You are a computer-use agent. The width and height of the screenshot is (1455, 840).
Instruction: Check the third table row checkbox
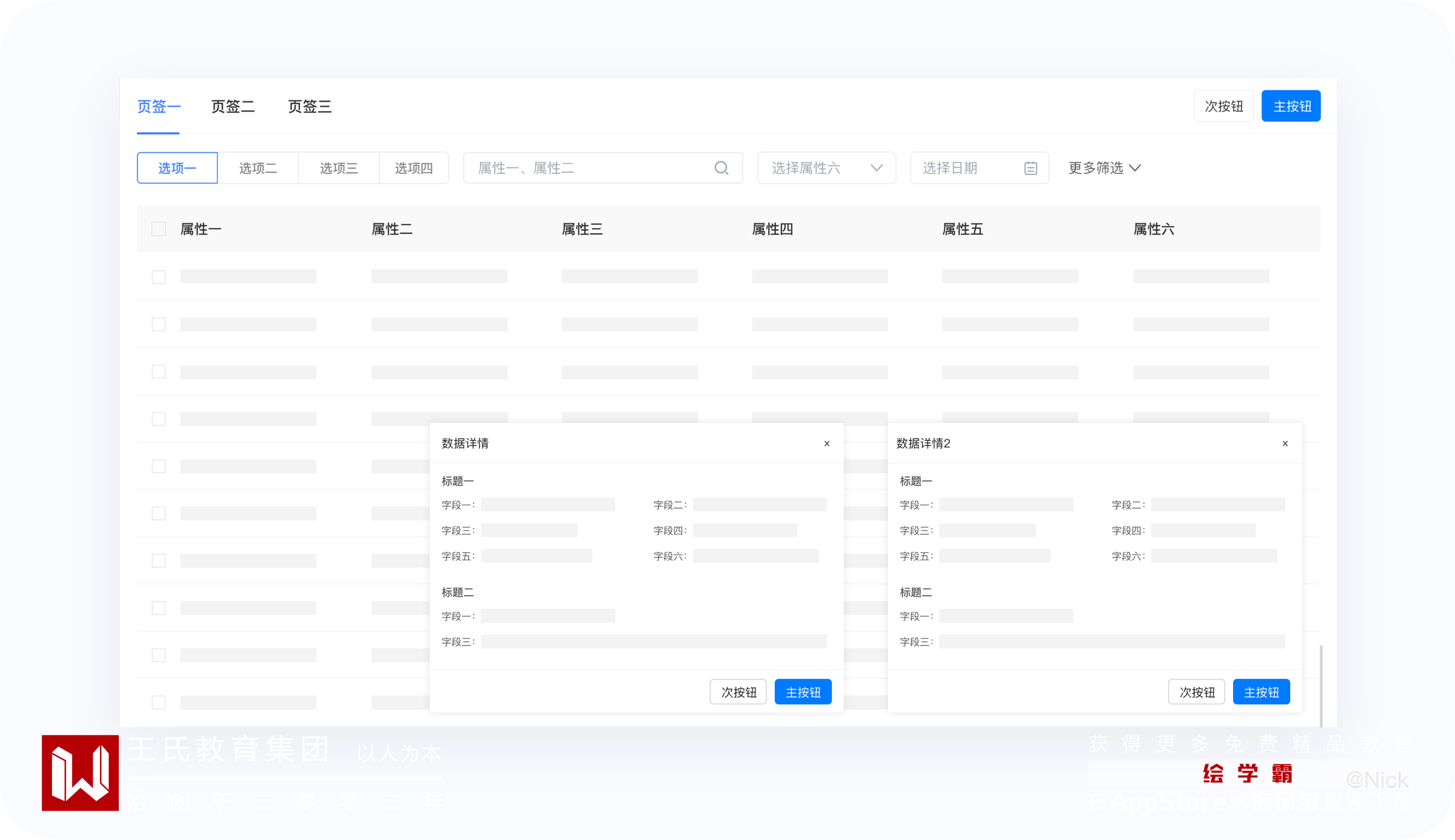coord(159,372)
